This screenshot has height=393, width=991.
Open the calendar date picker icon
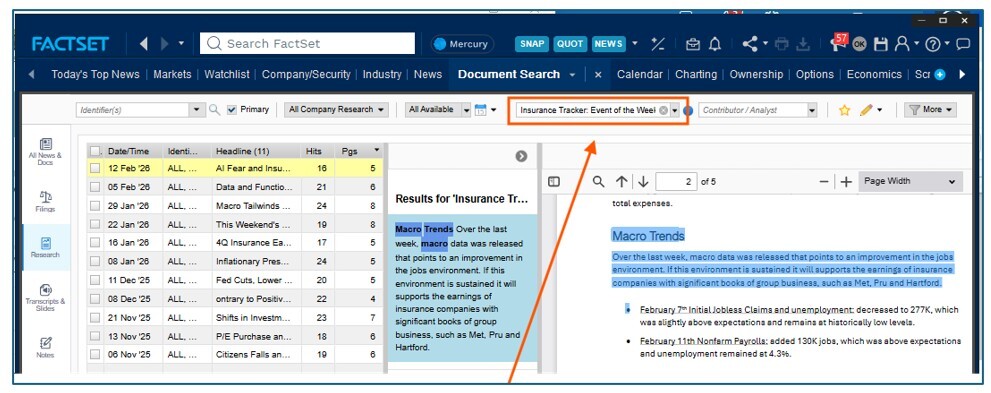click(x=480, y=110)
